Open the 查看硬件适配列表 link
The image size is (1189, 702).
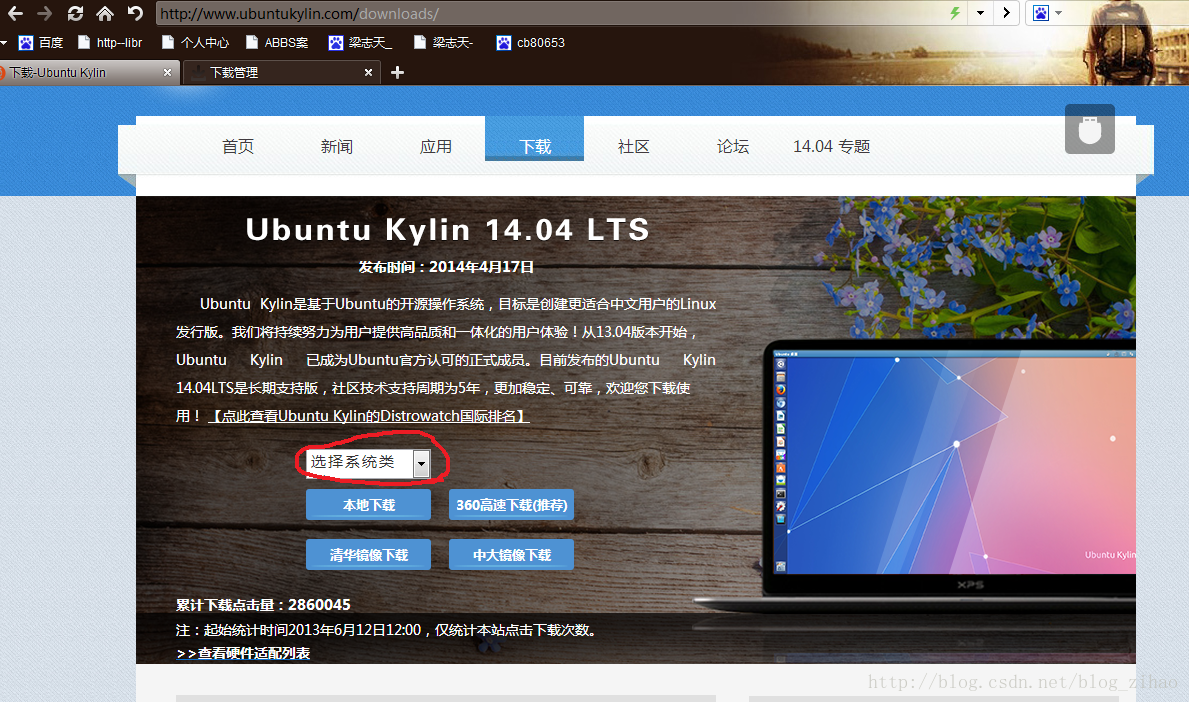coord(243,653)
